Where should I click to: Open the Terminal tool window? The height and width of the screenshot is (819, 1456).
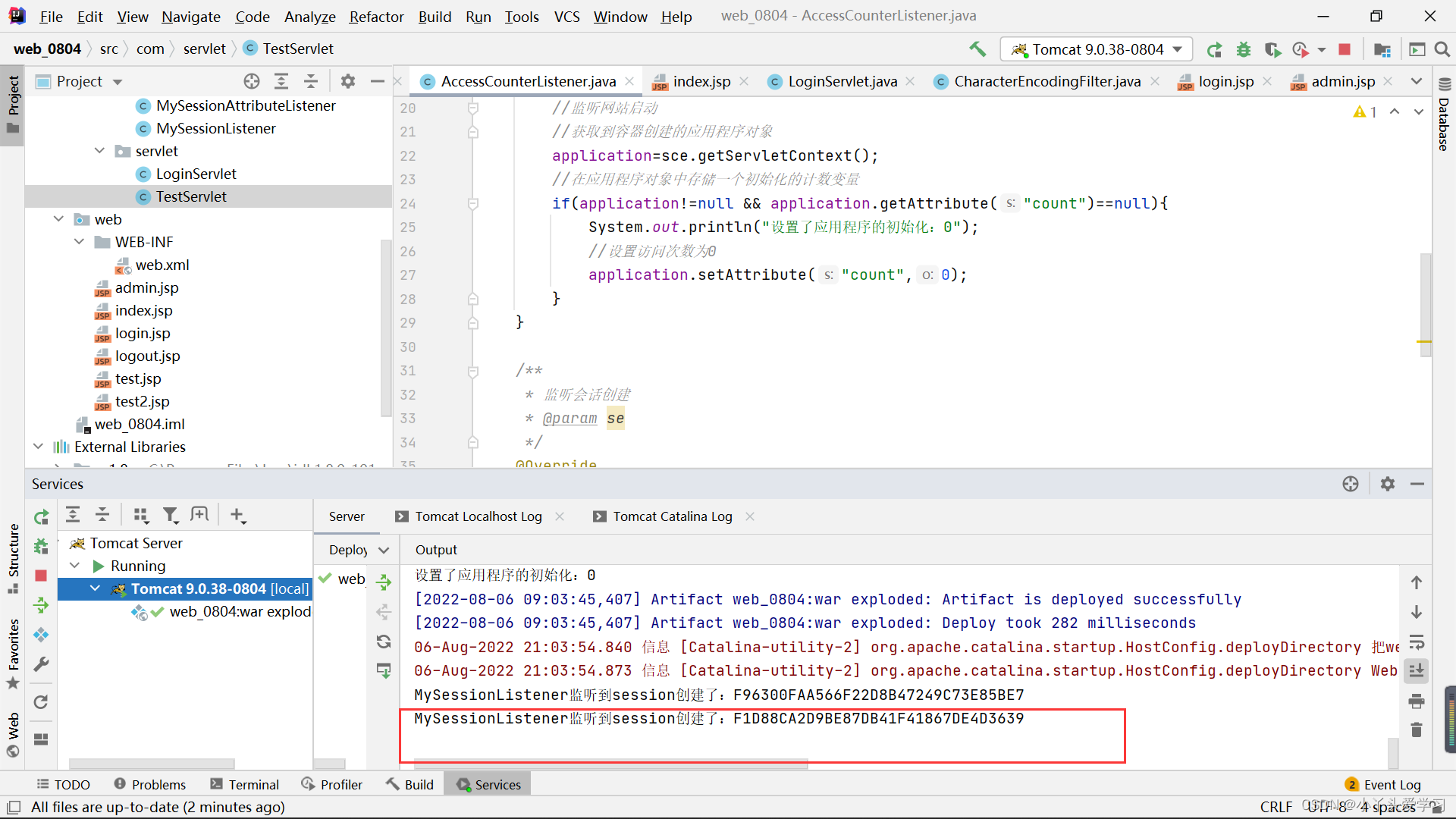(245, 784)
